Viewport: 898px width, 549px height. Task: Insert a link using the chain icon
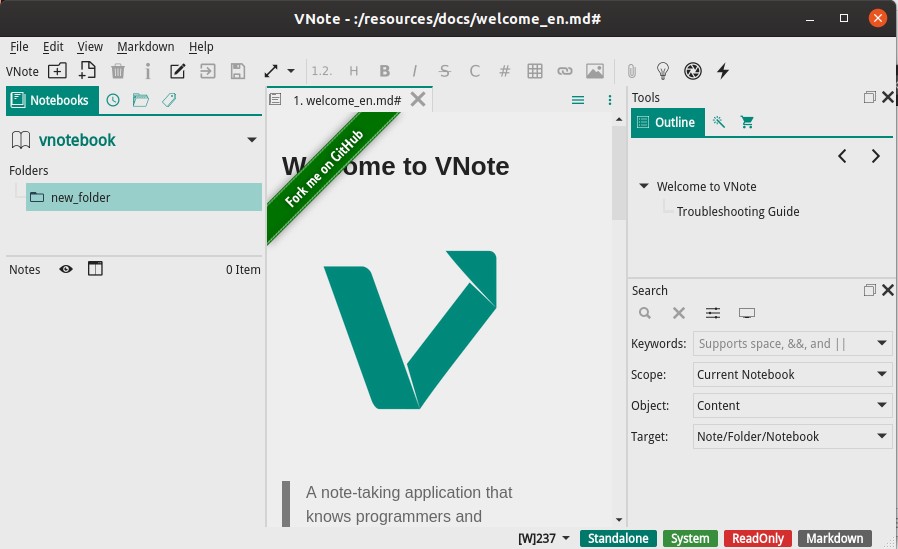[x=565, y=71]
